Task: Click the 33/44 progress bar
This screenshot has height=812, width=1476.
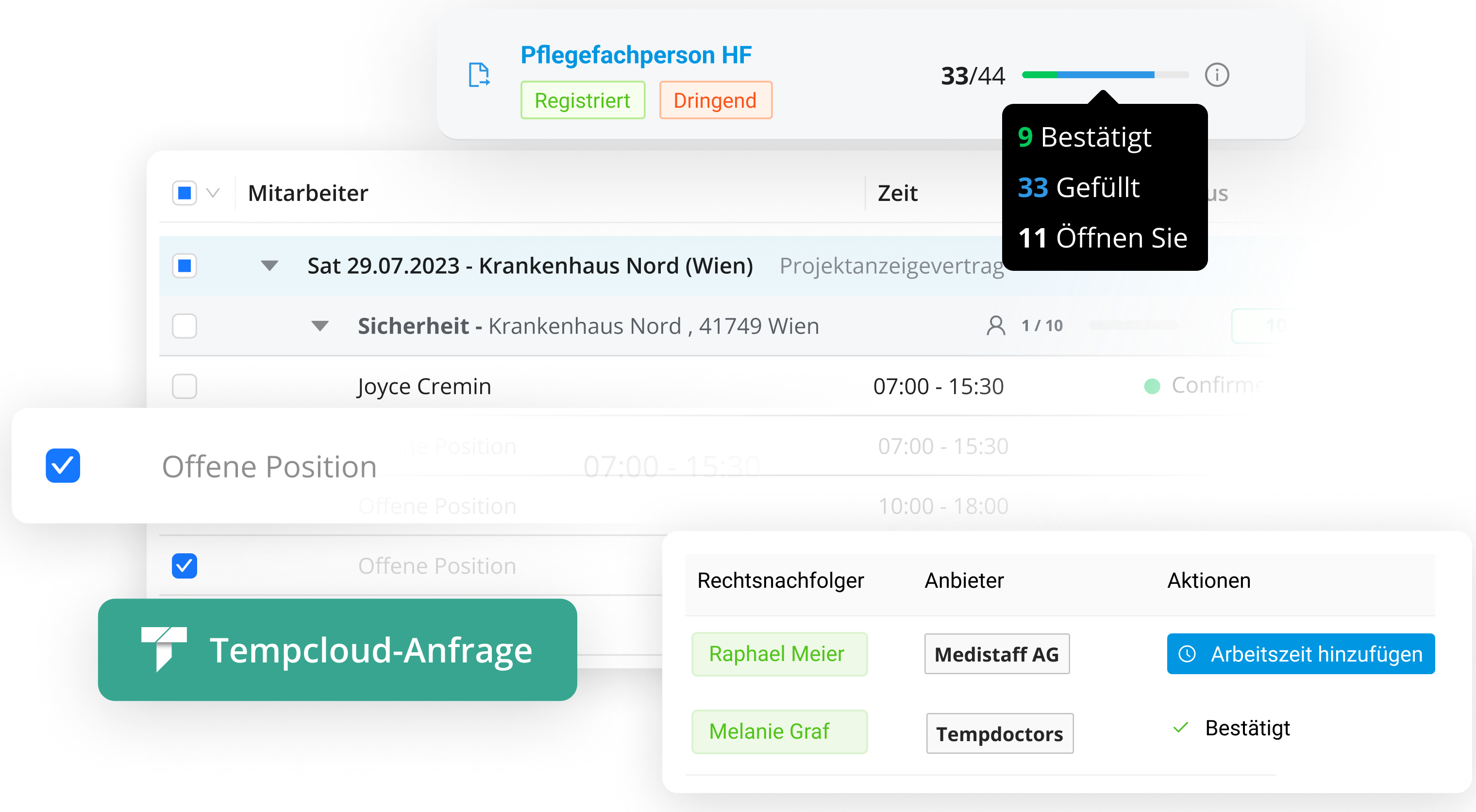Action: (1105, 75)
